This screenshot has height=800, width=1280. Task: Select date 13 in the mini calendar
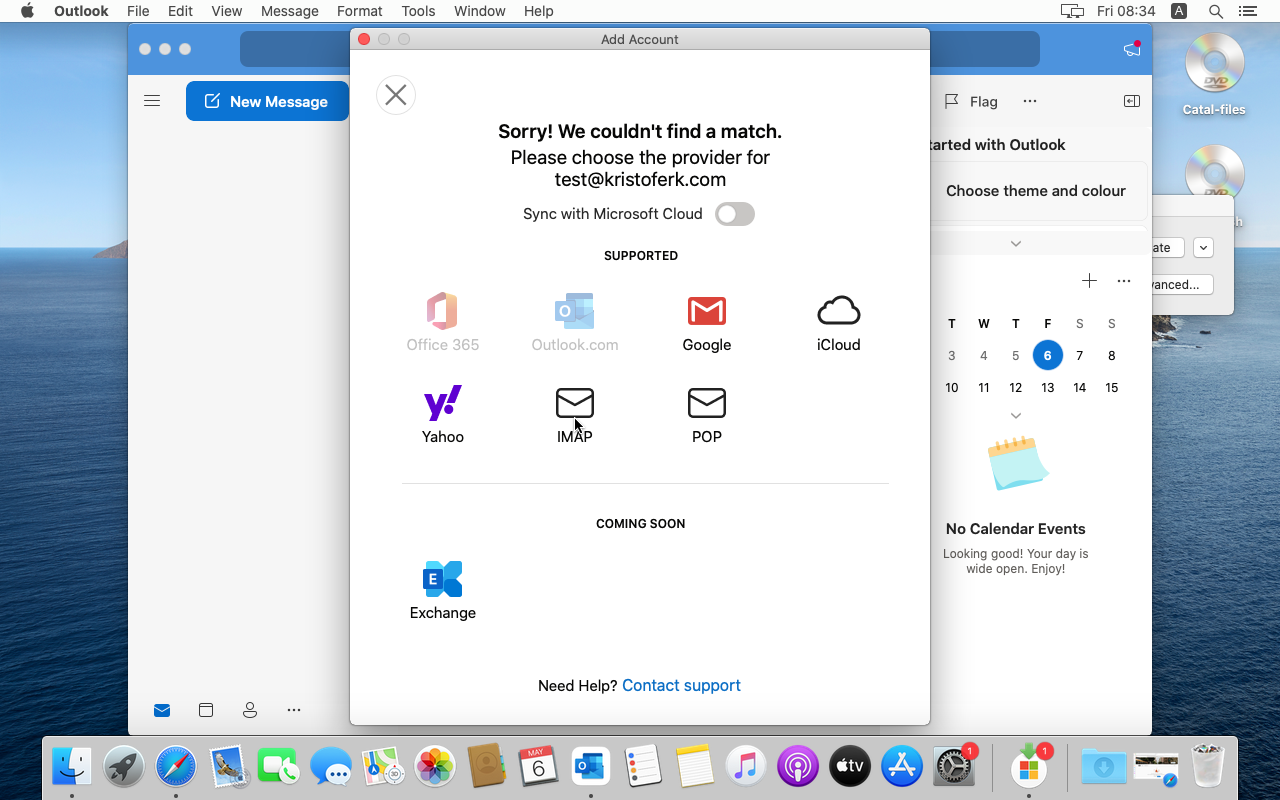pyautogui.click(x=1047, y=387)
